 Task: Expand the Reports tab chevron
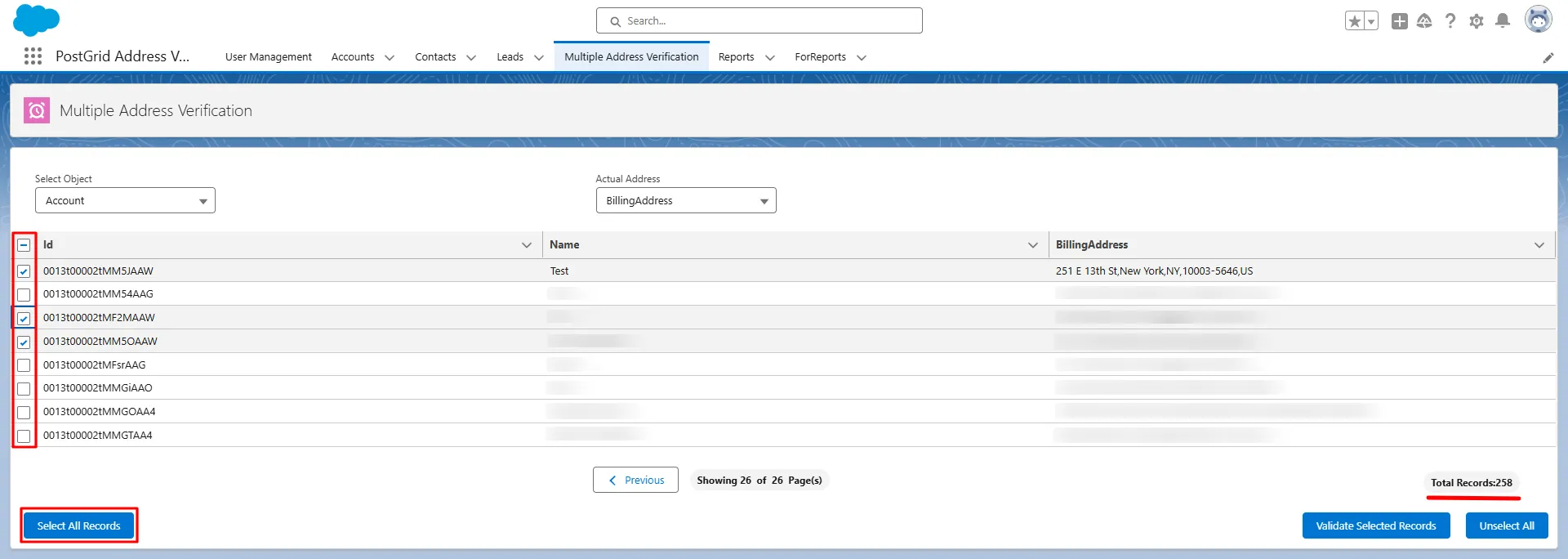[769, 57]
